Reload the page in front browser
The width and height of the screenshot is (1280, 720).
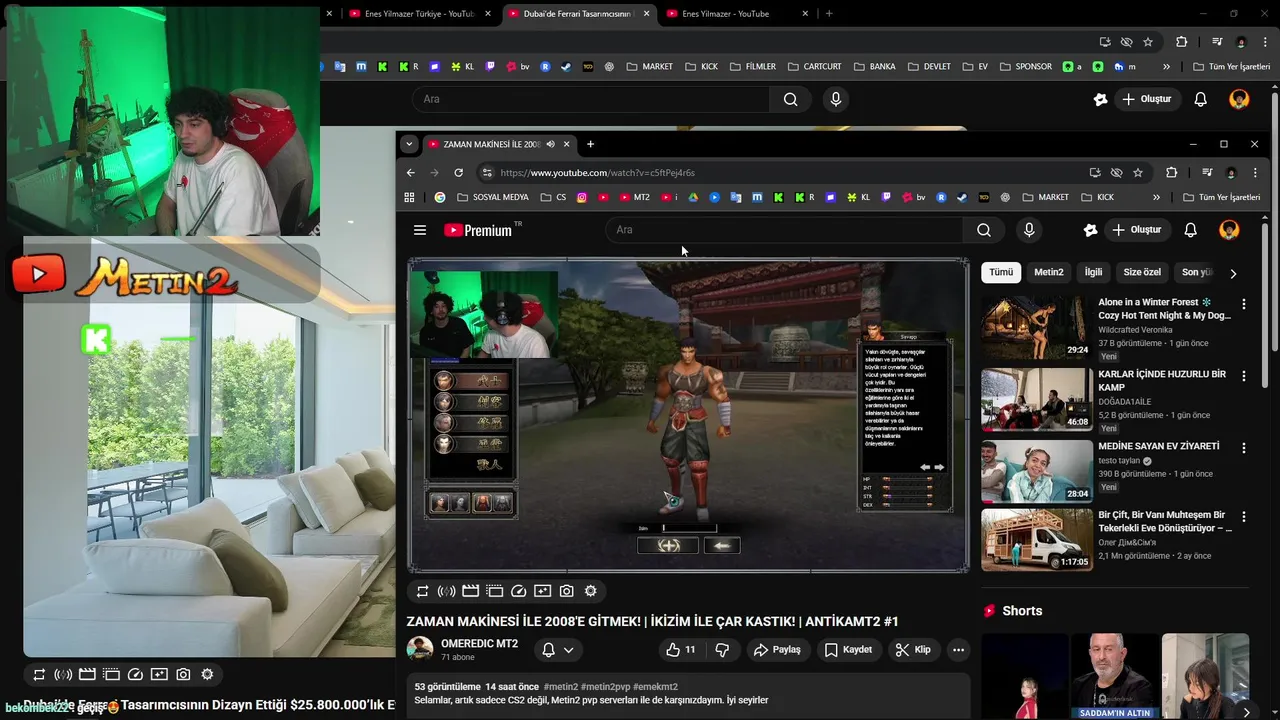click(459, 172)
